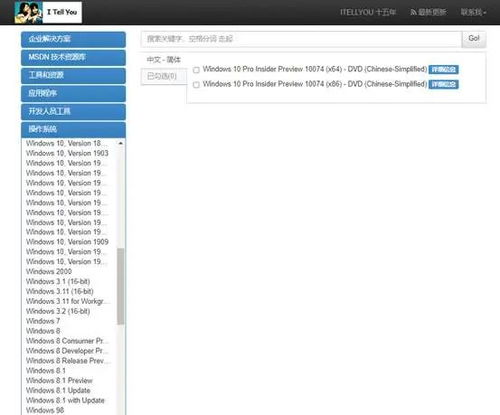Image resolution: width=500 pixels, height=415 pixels.
Task: Expand the 开发人员工具 sidebar section
Action: pyautogui.click(x=73, y=111)
